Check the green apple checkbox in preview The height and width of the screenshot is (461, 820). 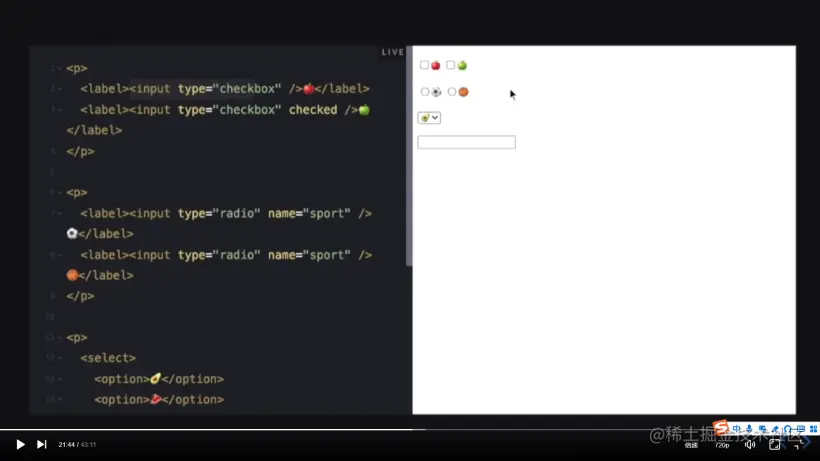tap(450, 65)
